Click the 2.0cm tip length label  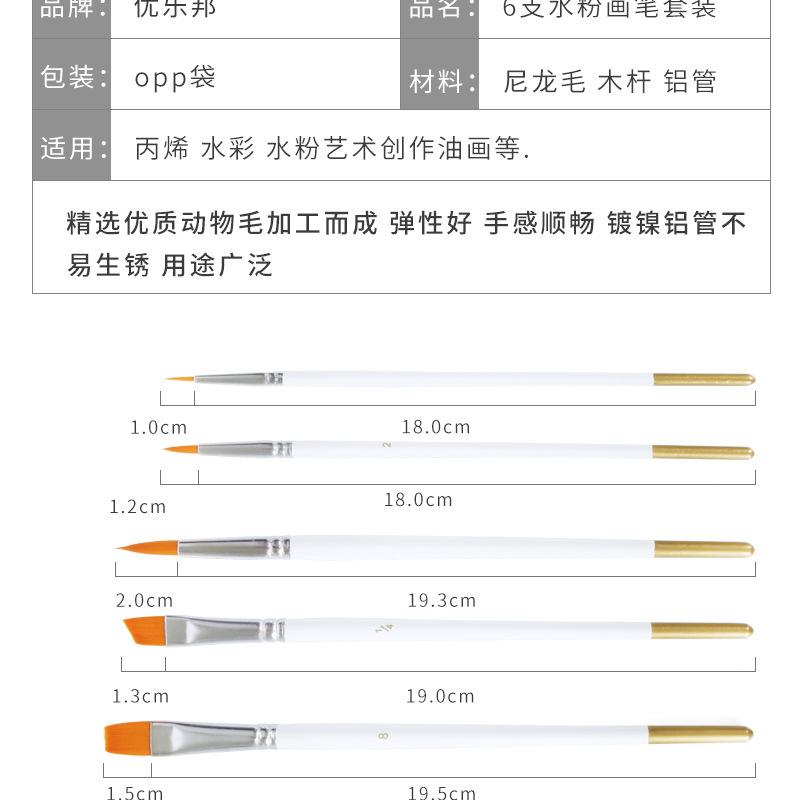tap(144, 601)
